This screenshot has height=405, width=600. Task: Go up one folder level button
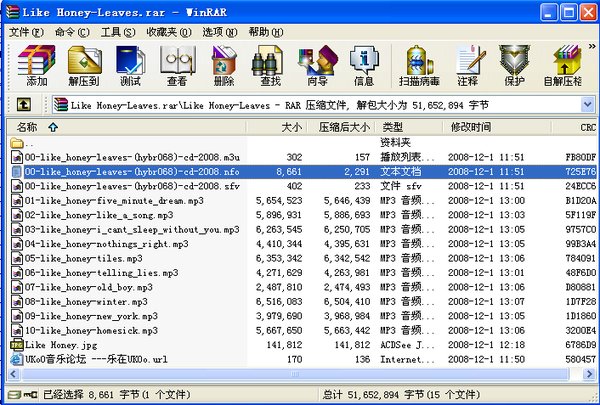point(24,104)
